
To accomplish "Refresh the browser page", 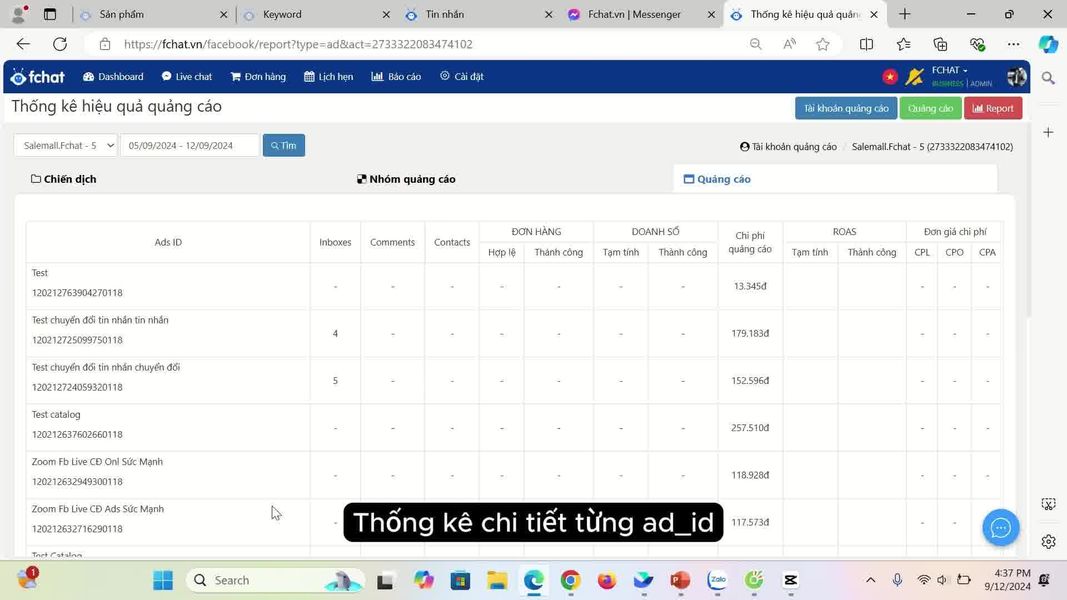I will pos(60,44).
